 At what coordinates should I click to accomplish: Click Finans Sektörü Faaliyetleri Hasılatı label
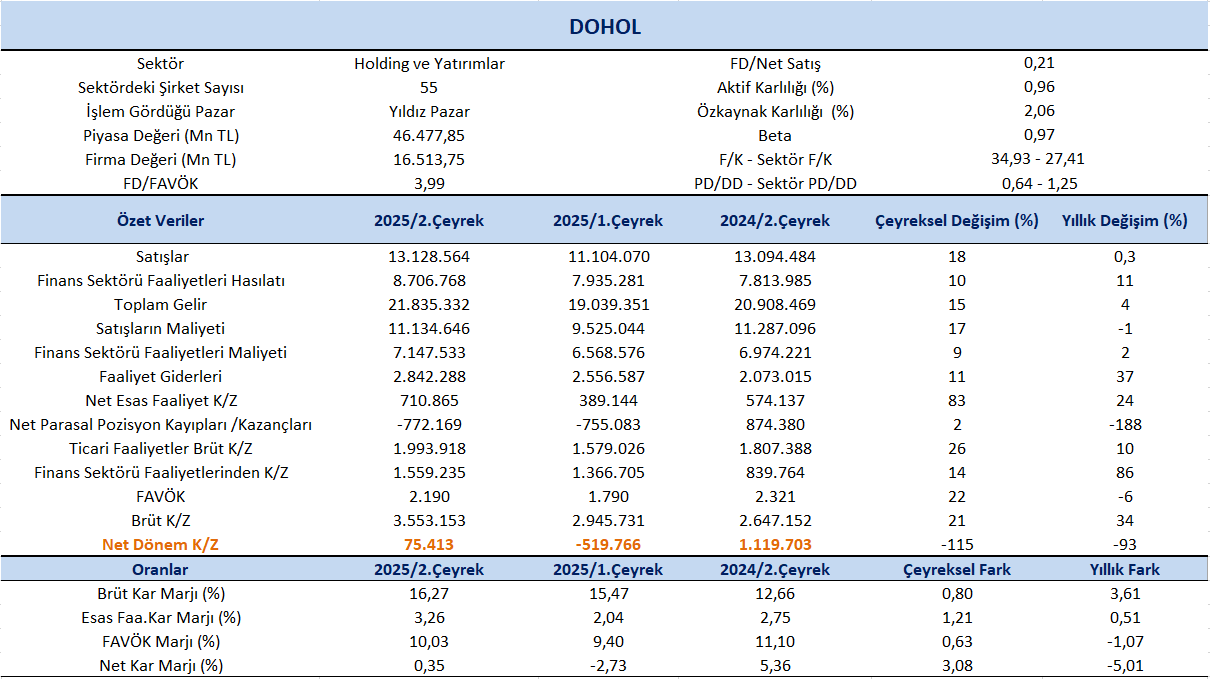coord(160,280)
